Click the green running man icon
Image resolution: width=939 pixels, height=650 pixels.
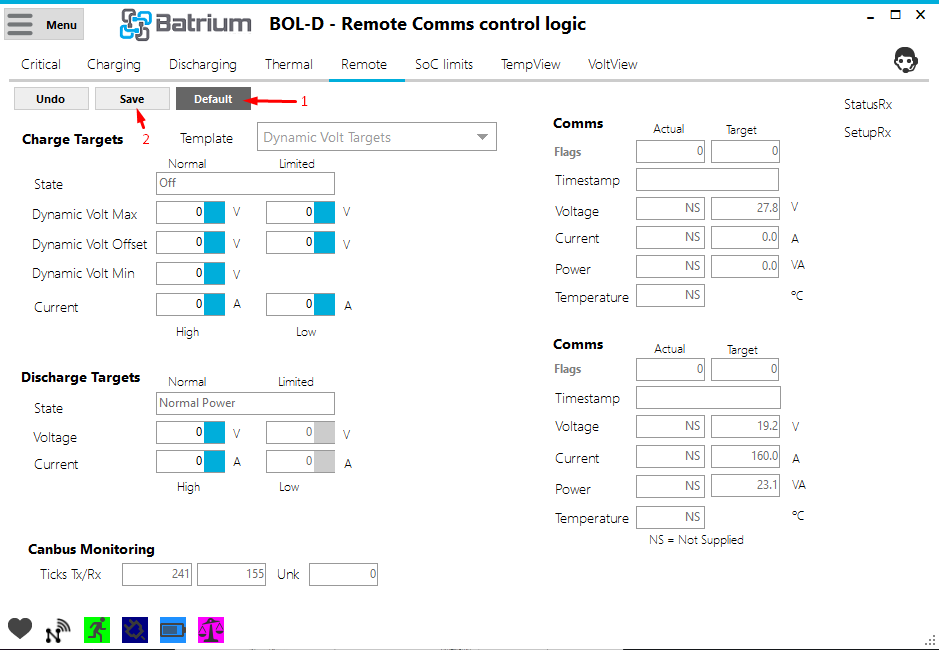click(97, 629)
